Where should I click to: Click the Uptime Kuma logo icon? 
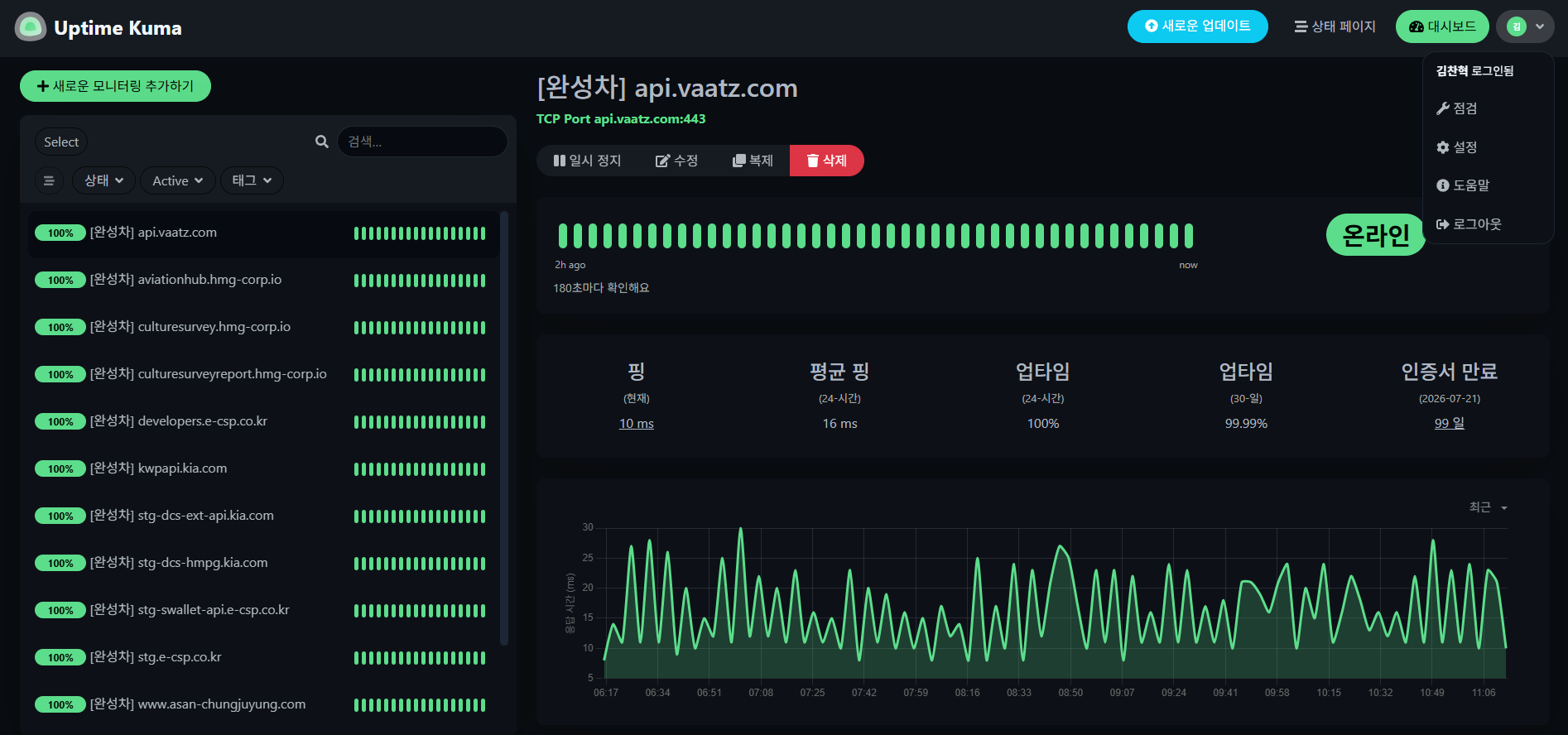tap(31, 27)
